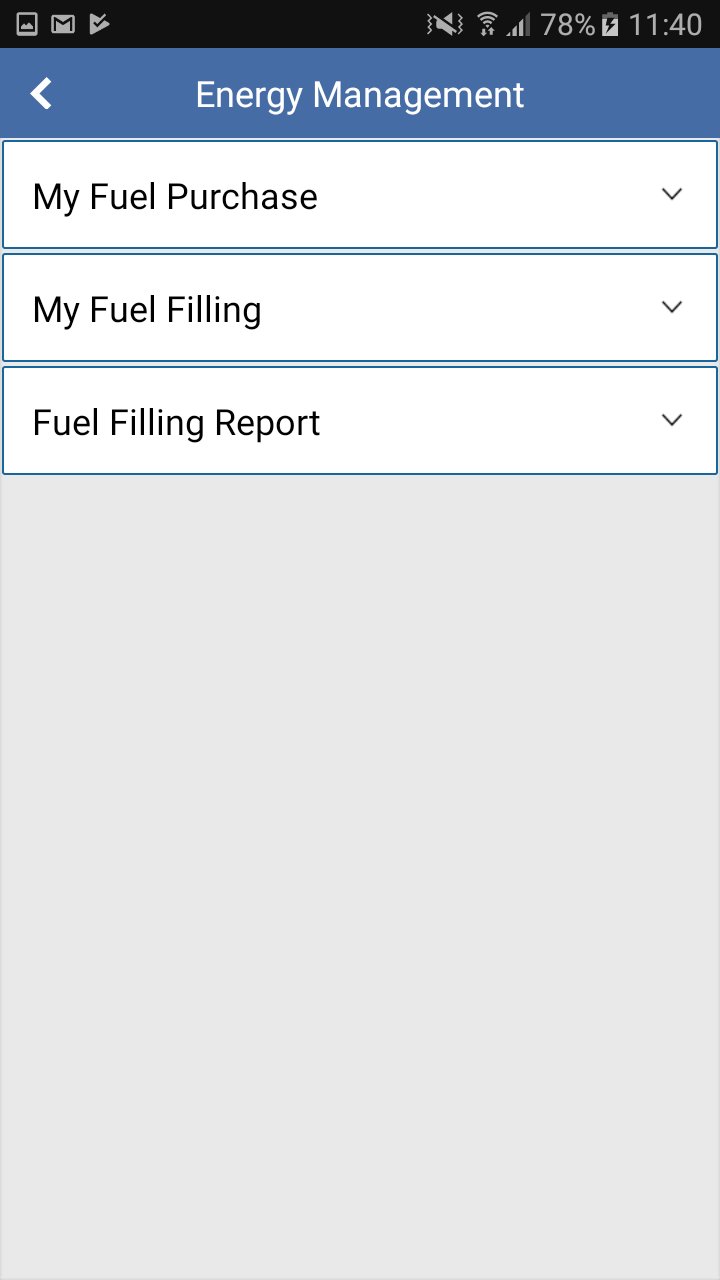Select the My Fuel Purchase label
Screen dimensions: 720x1280
tap(175, 197)
